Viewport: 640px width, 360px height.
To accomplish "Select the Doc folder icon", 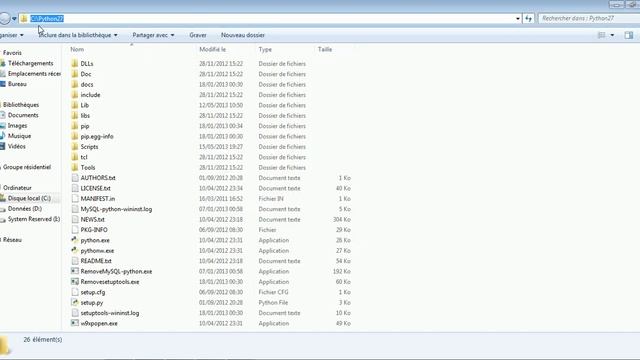I will point(75,74).
